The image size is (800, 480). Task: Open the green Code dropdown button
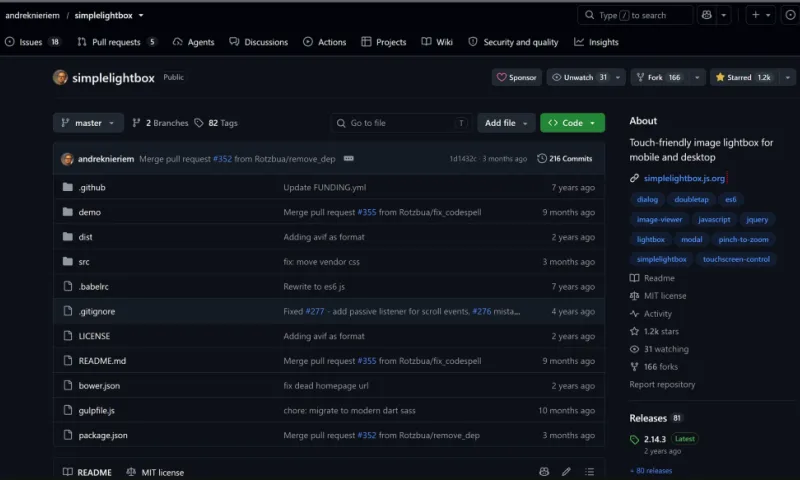tap(572, 123)
